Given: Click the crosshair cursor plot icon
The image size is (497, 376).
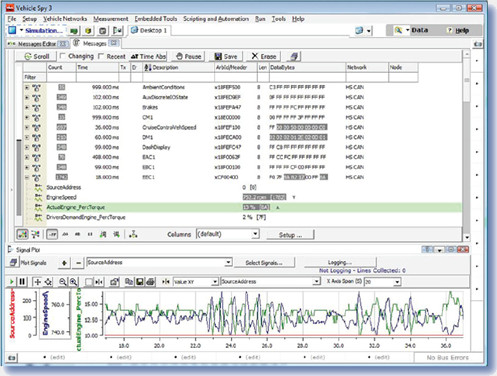Looking at the screenshot, I should click(37, 282).
